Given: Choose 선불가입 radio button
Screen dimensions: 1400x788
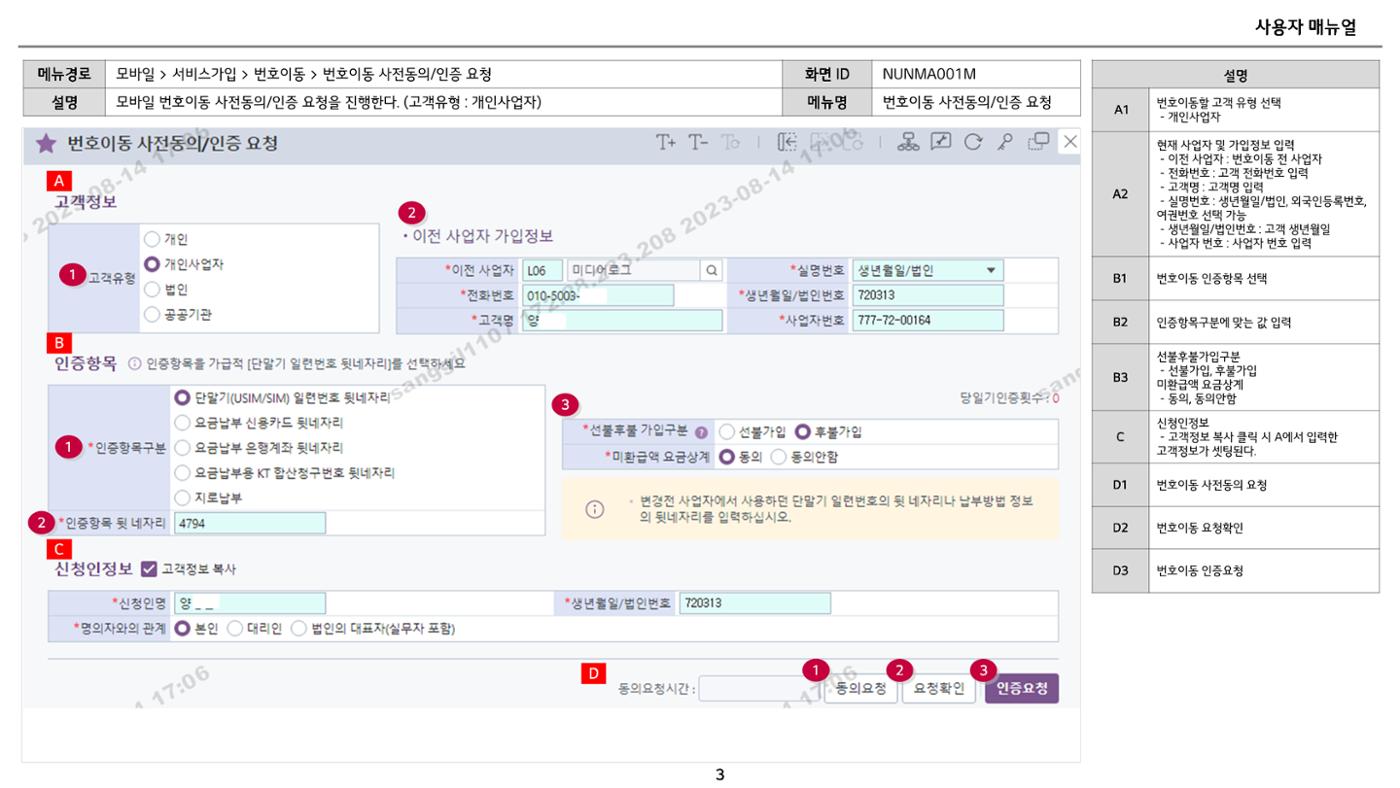Looking at the screenshot, I should click(x=727, y=433).
